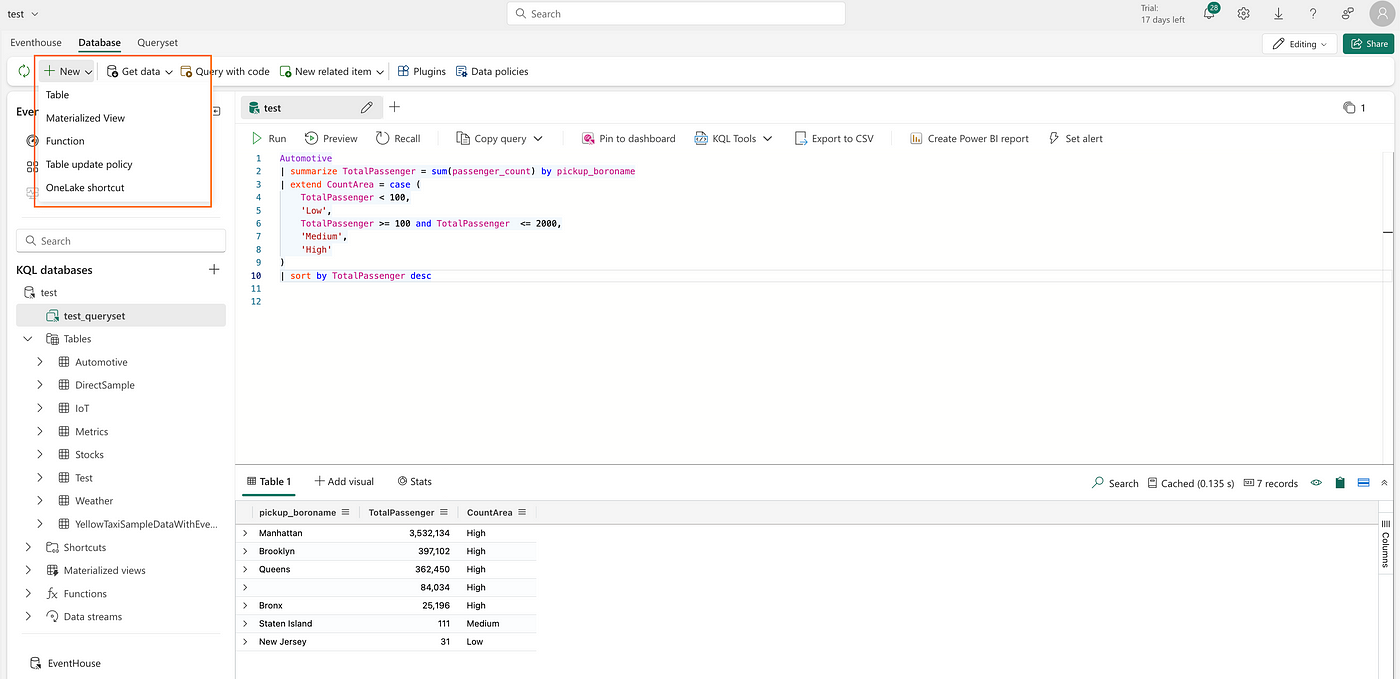Screen dimensions: 1400x679
Task: Click Set alert
Action: point(1075,139)
